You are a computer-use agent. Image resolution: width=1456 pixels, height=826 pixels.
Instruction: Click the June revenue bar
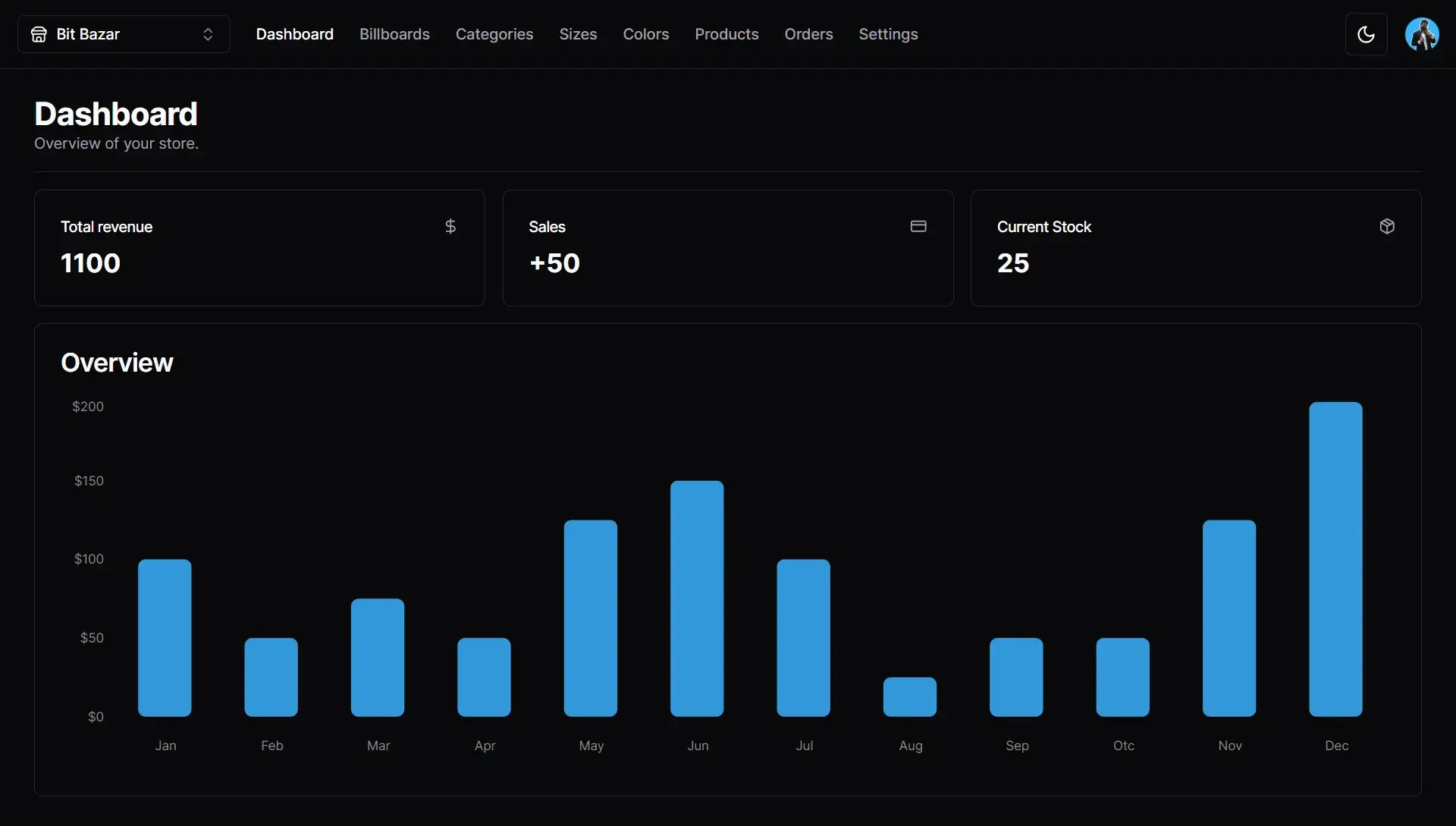coord(697,598)
